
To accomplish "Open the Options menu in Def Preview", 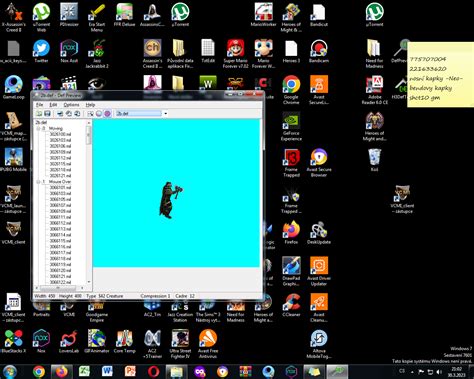I will (x=71, y=105).
